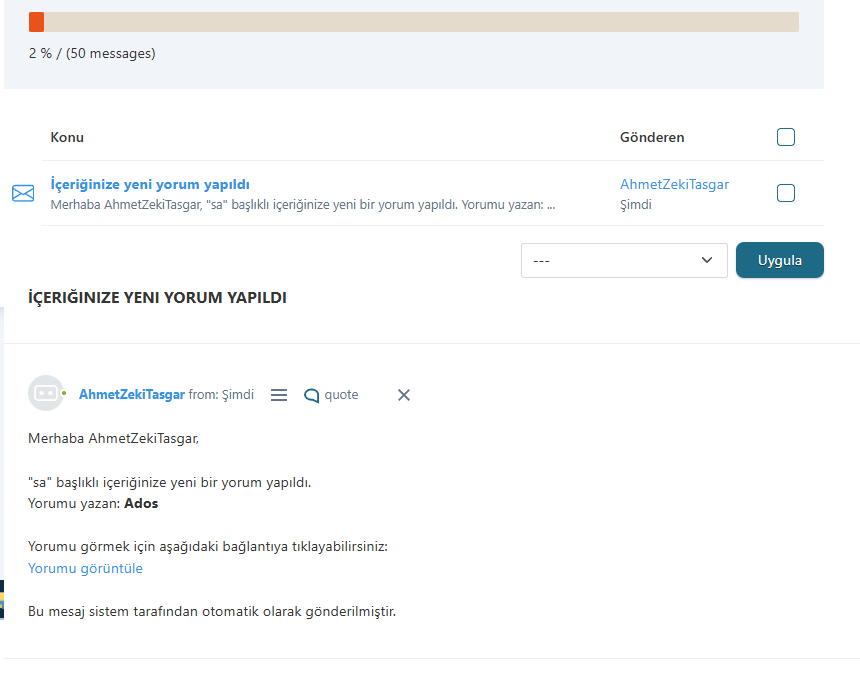Close the opened message with the X icon
This screenshot has height=673, width=860.
(404, 395)
